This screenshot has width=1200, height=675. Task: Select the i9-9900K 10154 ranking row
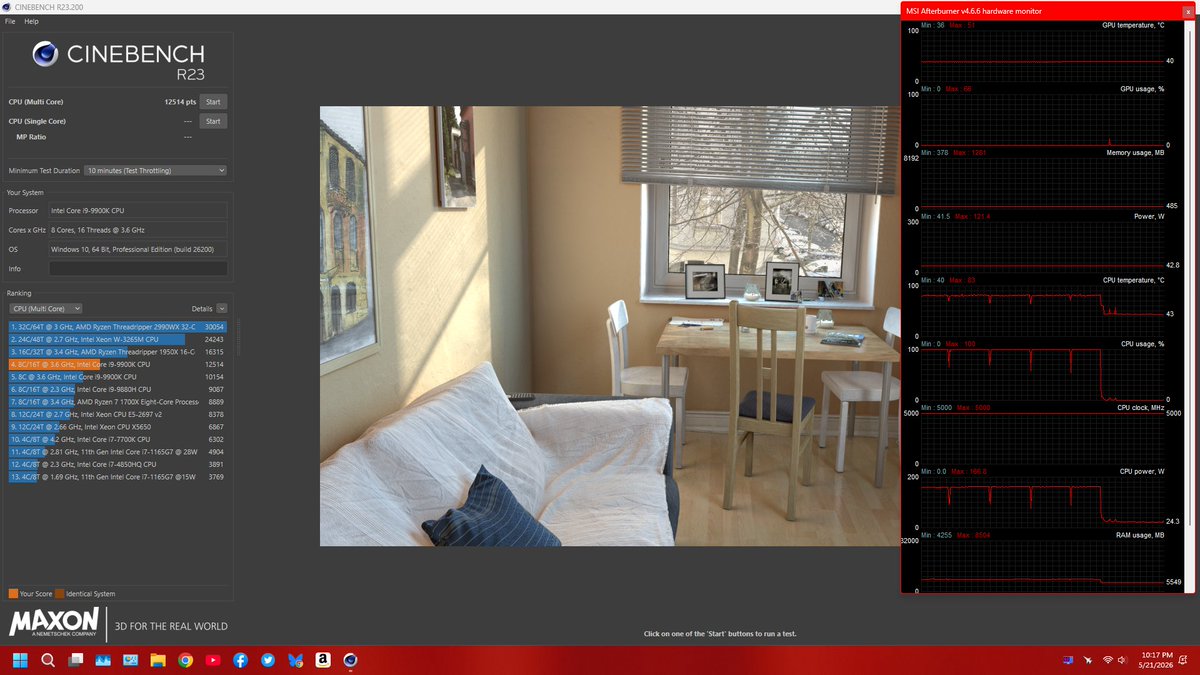coord(118,377)
